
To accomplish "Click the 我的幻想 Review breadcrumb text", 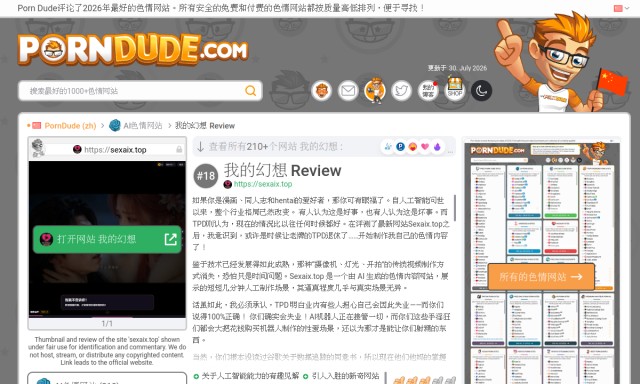I will coord(205,126).
